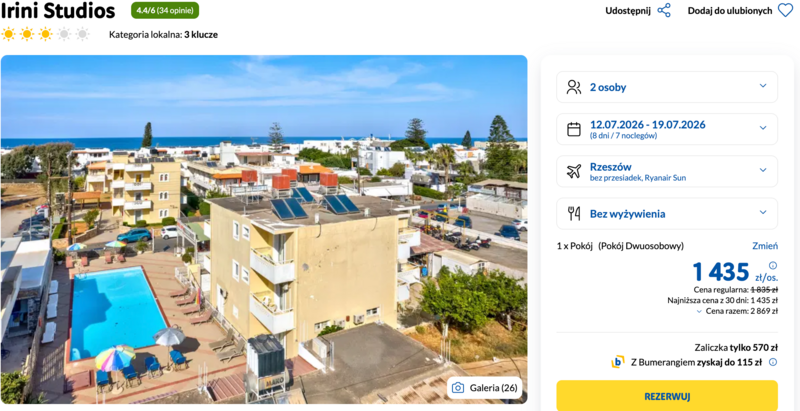Open the date range 12.07.2026 dropdown
This screenshot has height=411, width=800.
763,129
